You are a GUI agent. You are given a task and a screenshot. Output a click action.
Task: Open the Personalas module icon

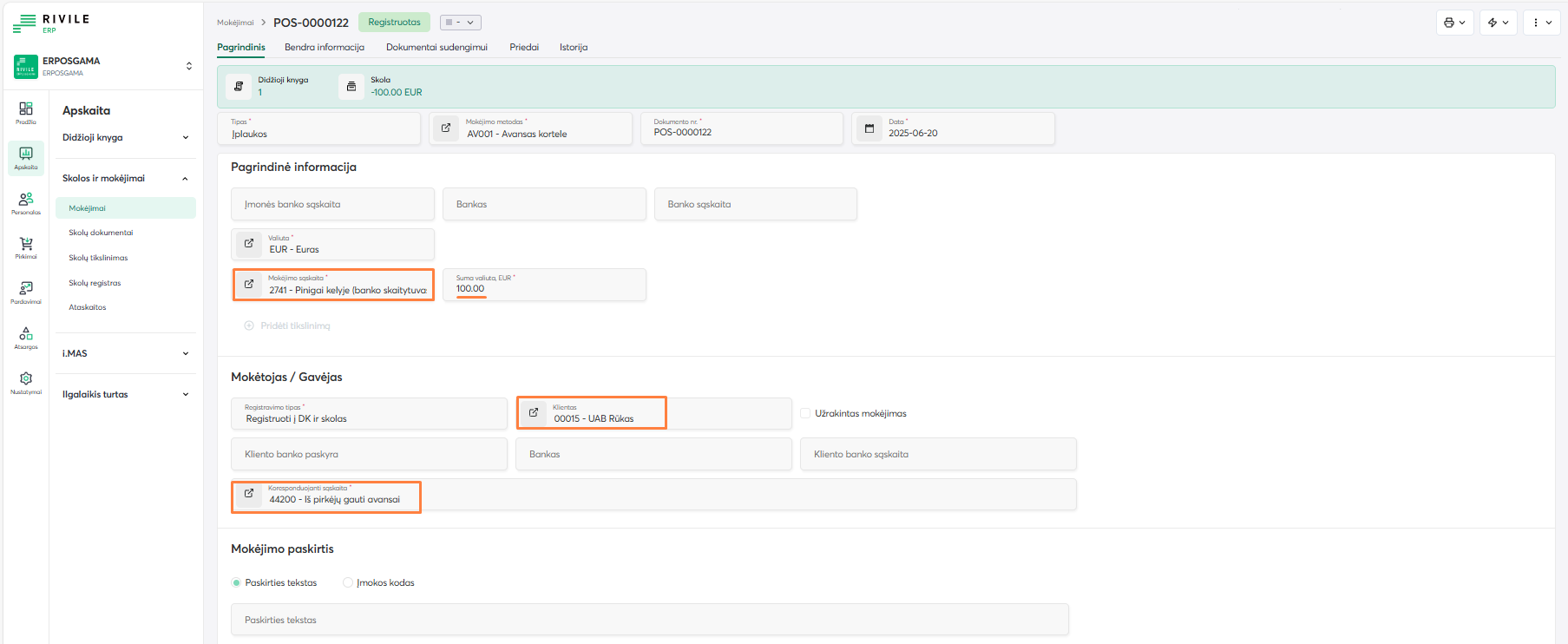(26, 200)
